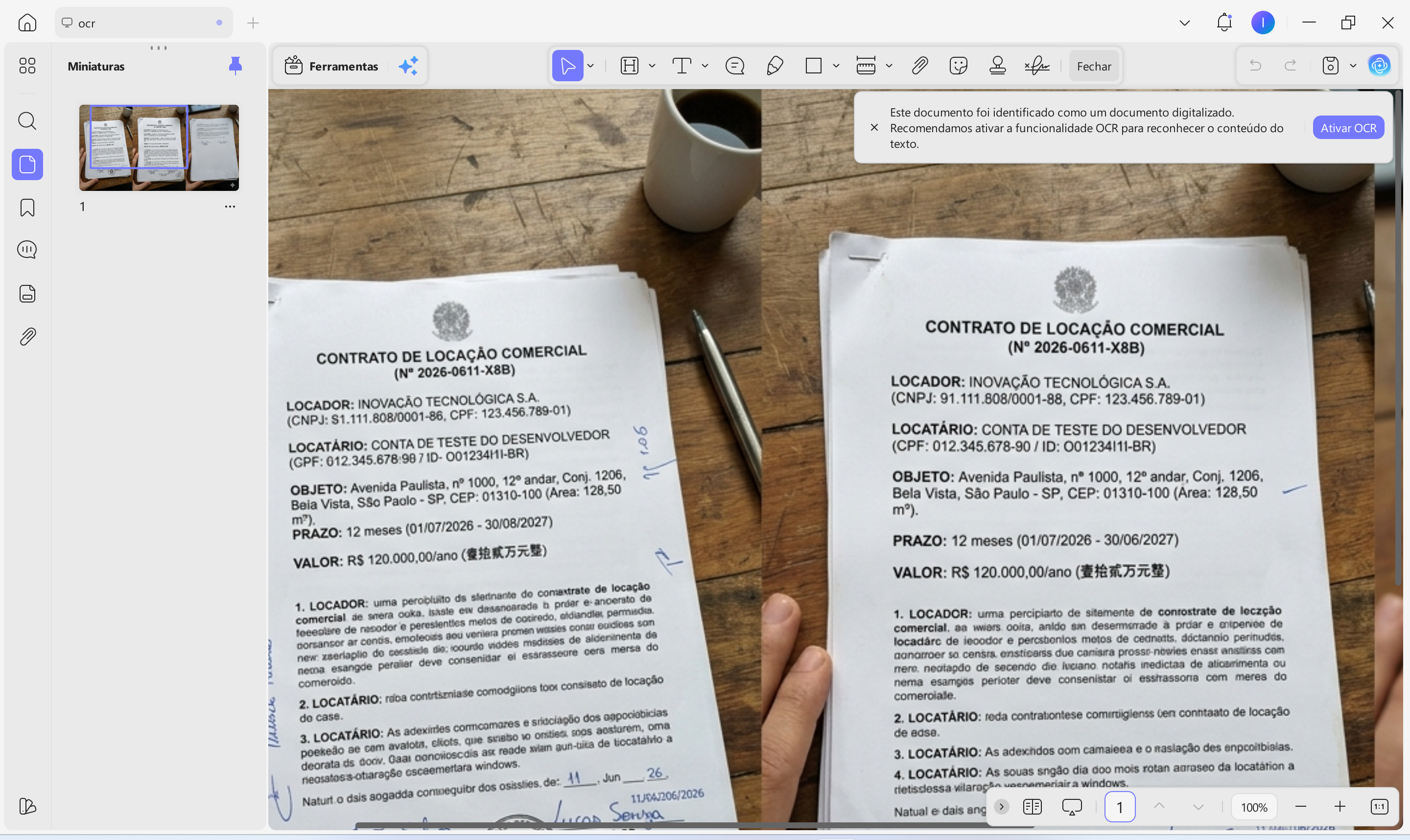
Task: Redo the last action
Action: pos(1291,66)
